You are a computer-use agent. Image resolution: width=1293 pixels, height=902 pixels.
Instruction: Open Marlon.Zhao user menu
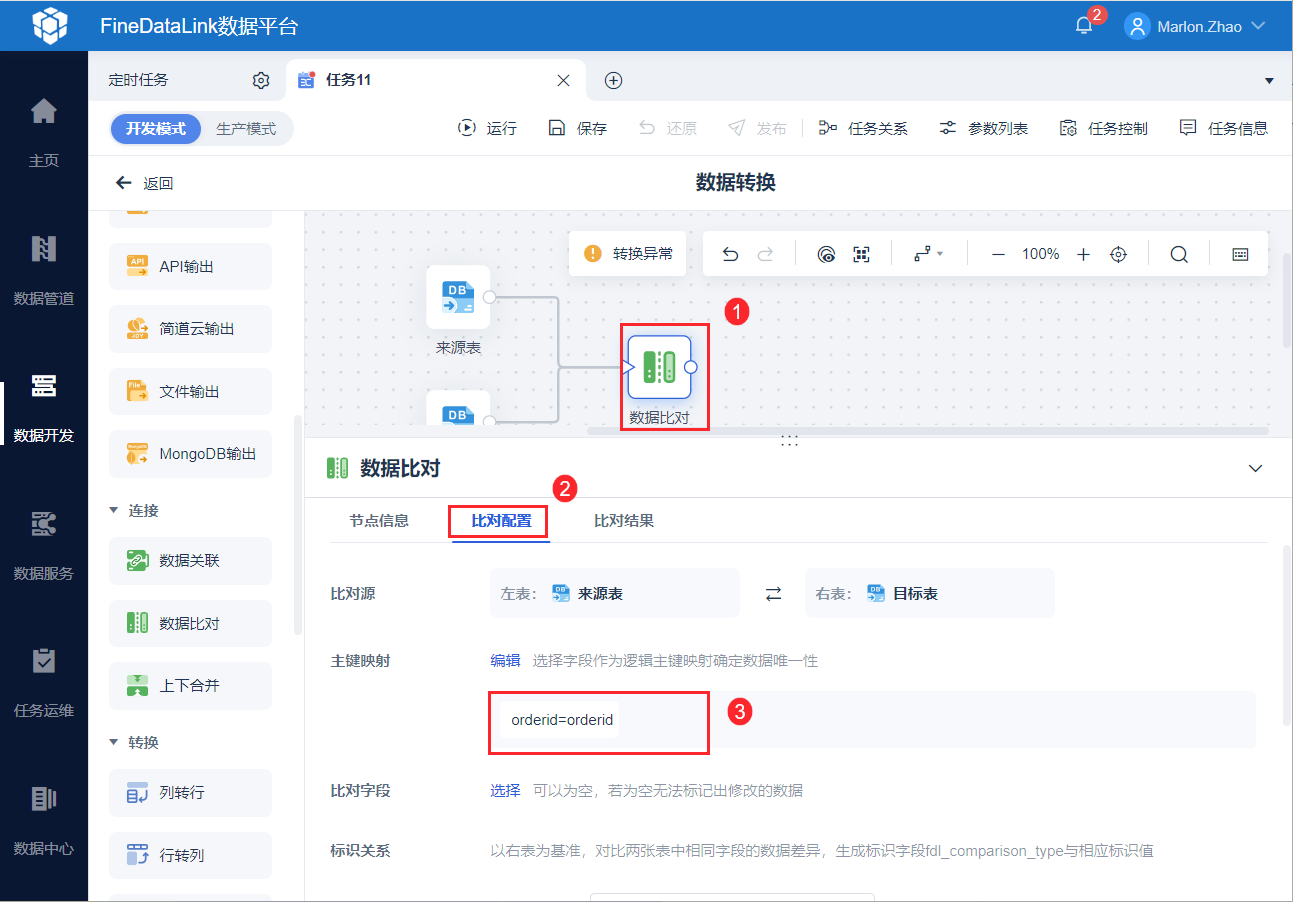[x=1196, y=26]
